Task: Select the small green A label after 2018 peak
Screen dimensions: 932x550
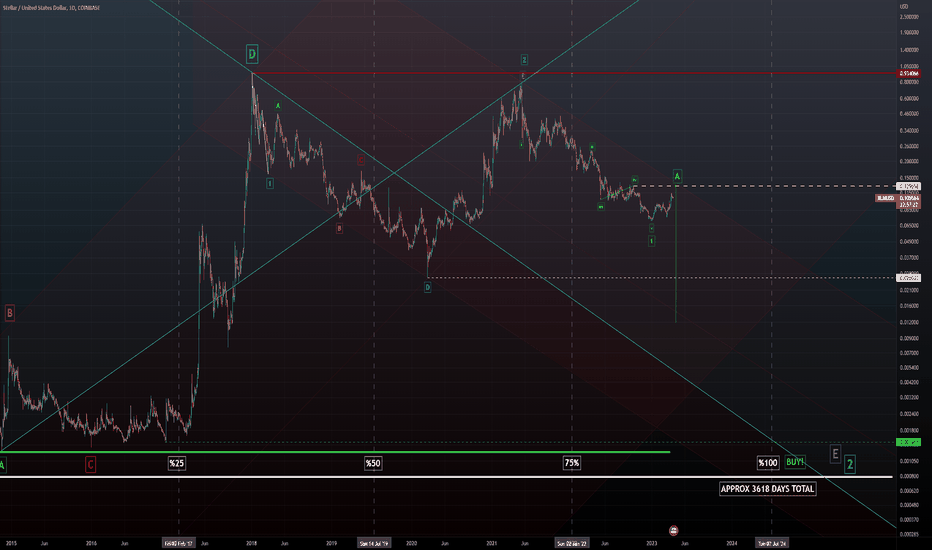Action: tap(278, 106)
